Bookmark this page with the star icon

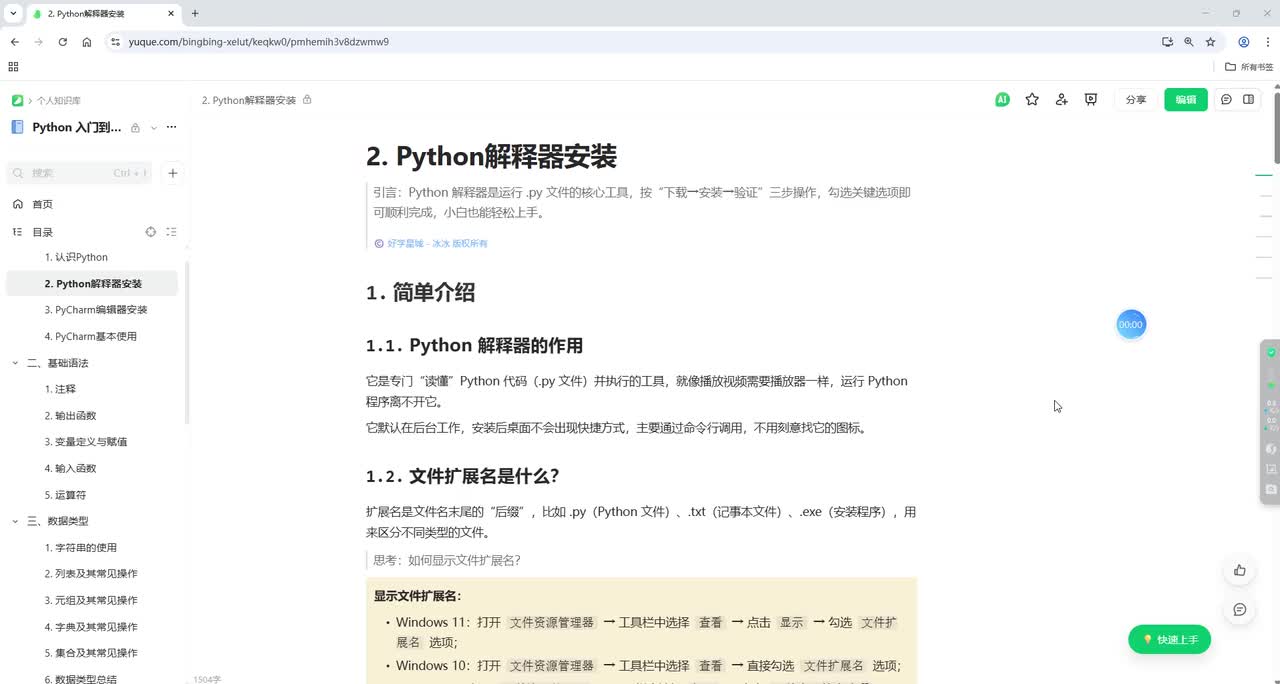point(1210,42)
